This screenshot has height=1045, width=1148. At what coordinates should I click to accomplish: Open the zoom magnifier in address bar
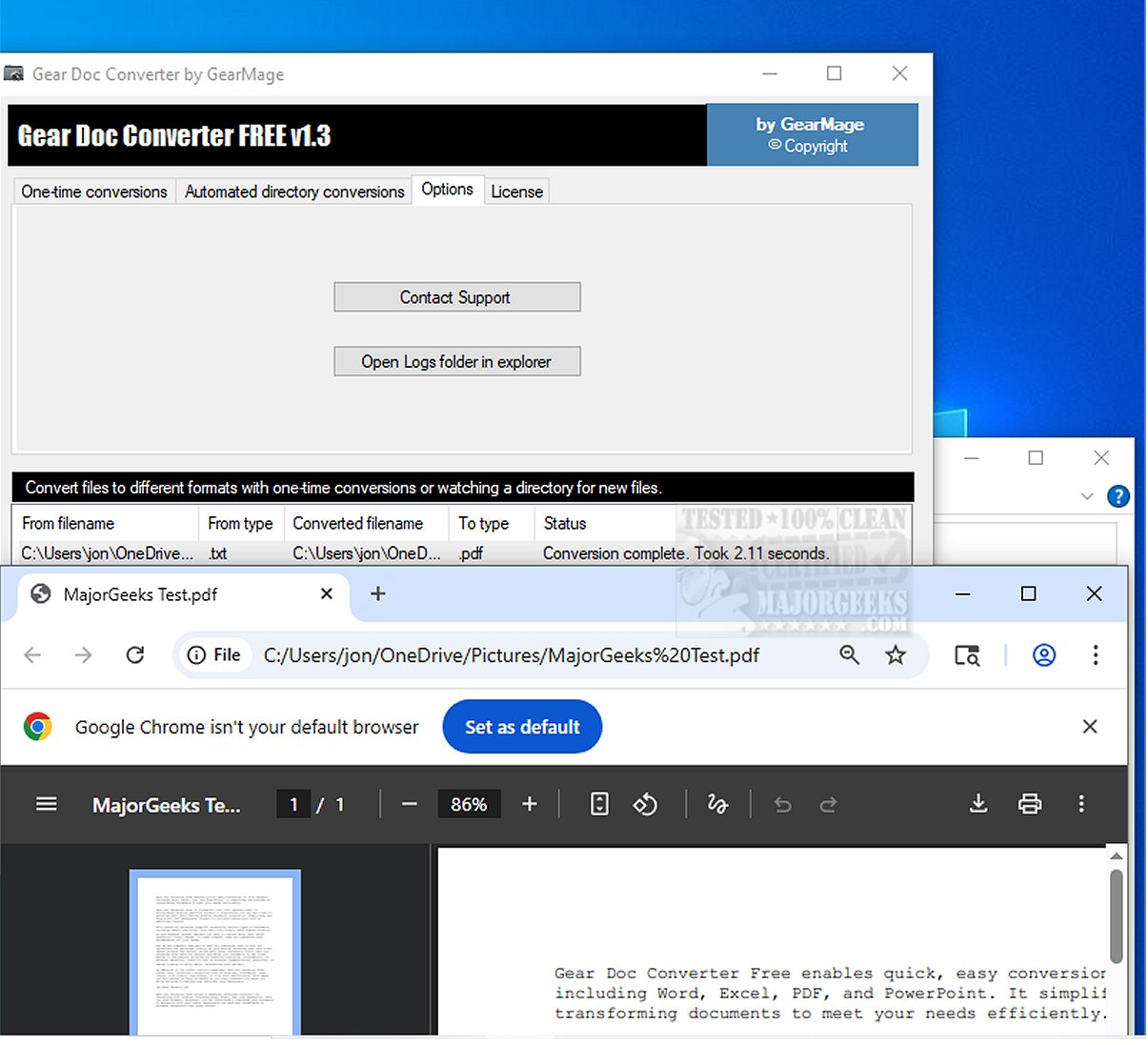(x=849, y=655)
